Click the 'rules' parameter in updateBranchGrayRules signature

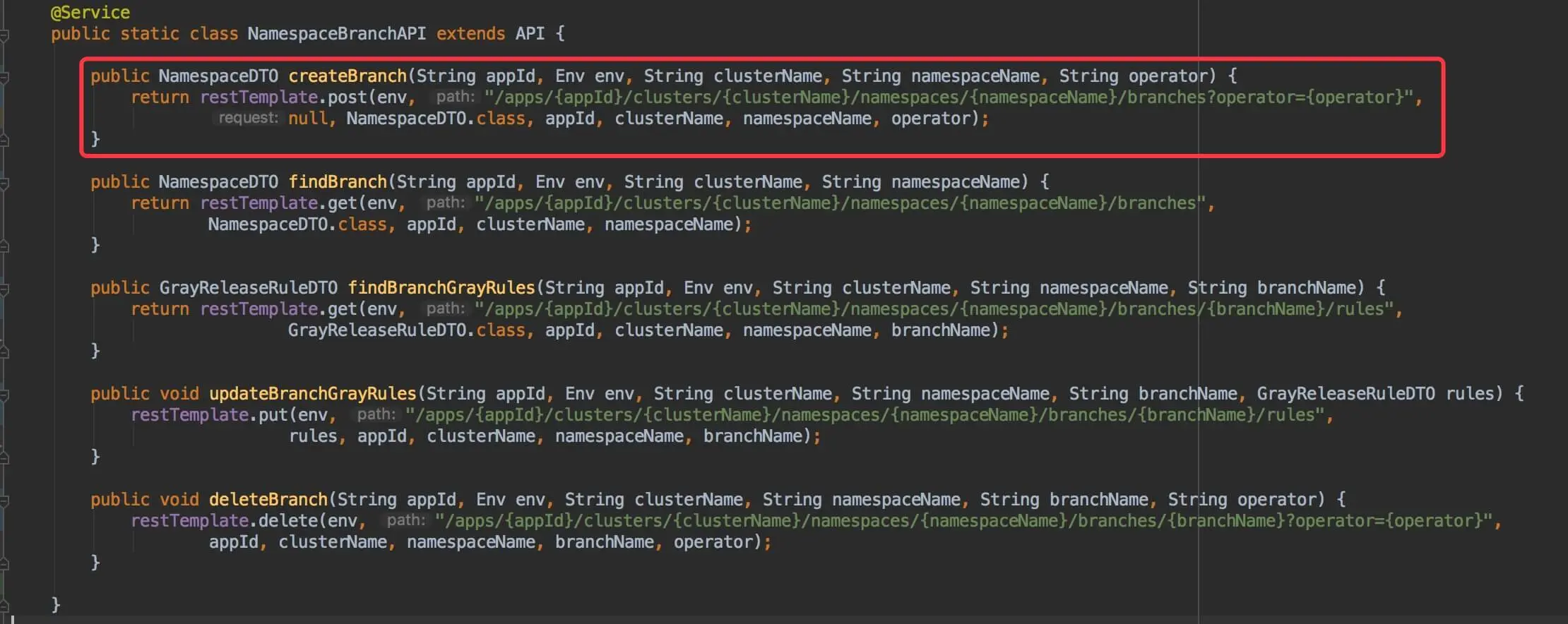1470,393
